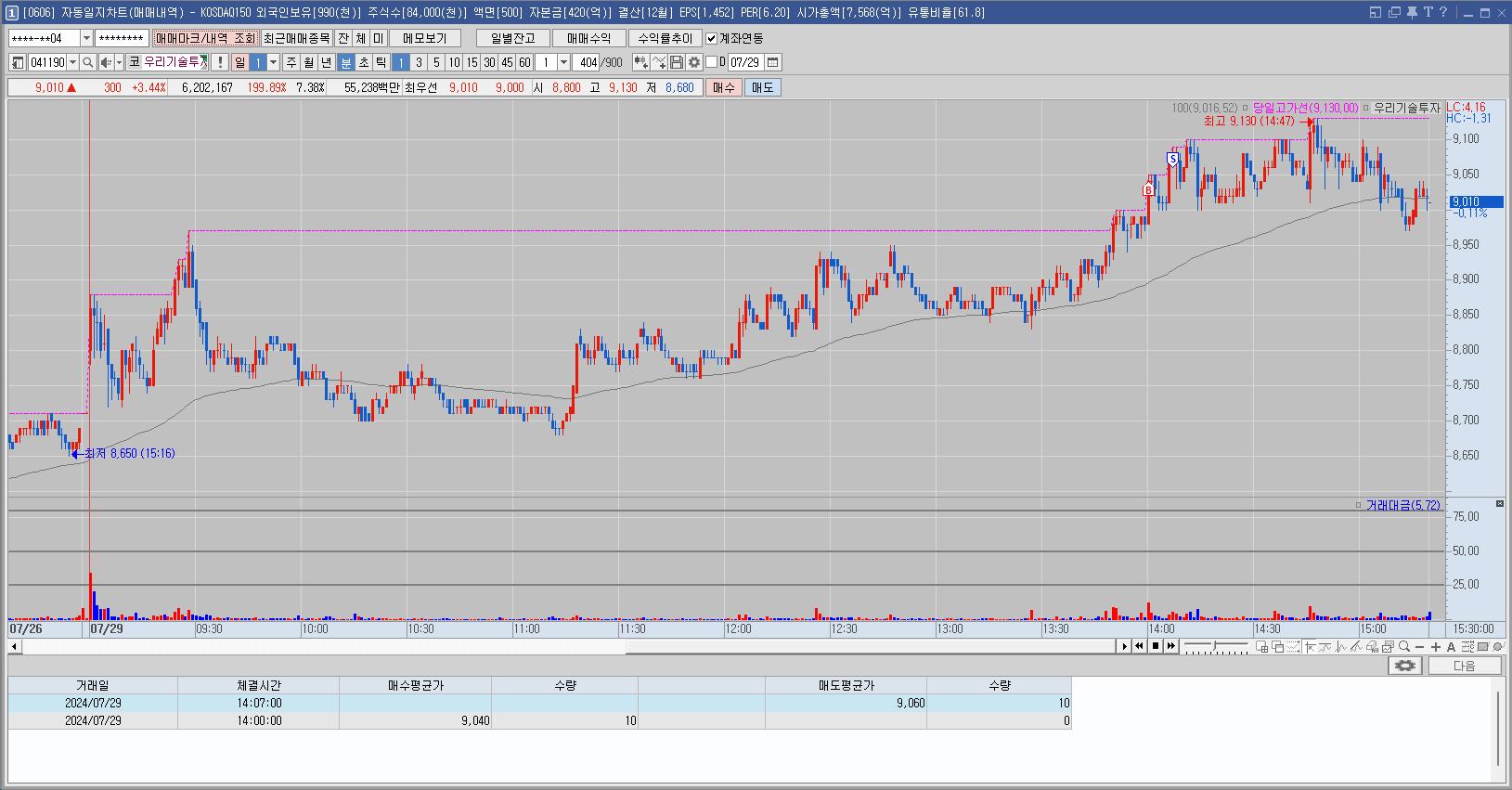Click the speaker sound alert icon
Viewport: 1512px width, 790px height.
pos(106,62)
